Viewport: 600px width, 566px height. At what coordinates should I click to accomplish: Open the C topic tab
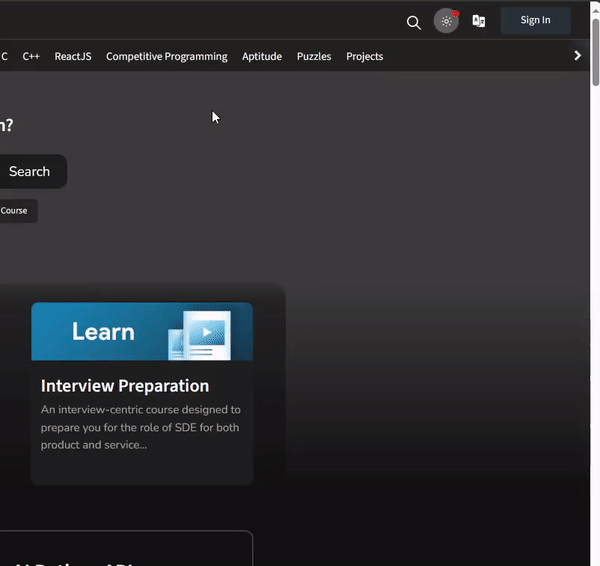pos(4,56)
